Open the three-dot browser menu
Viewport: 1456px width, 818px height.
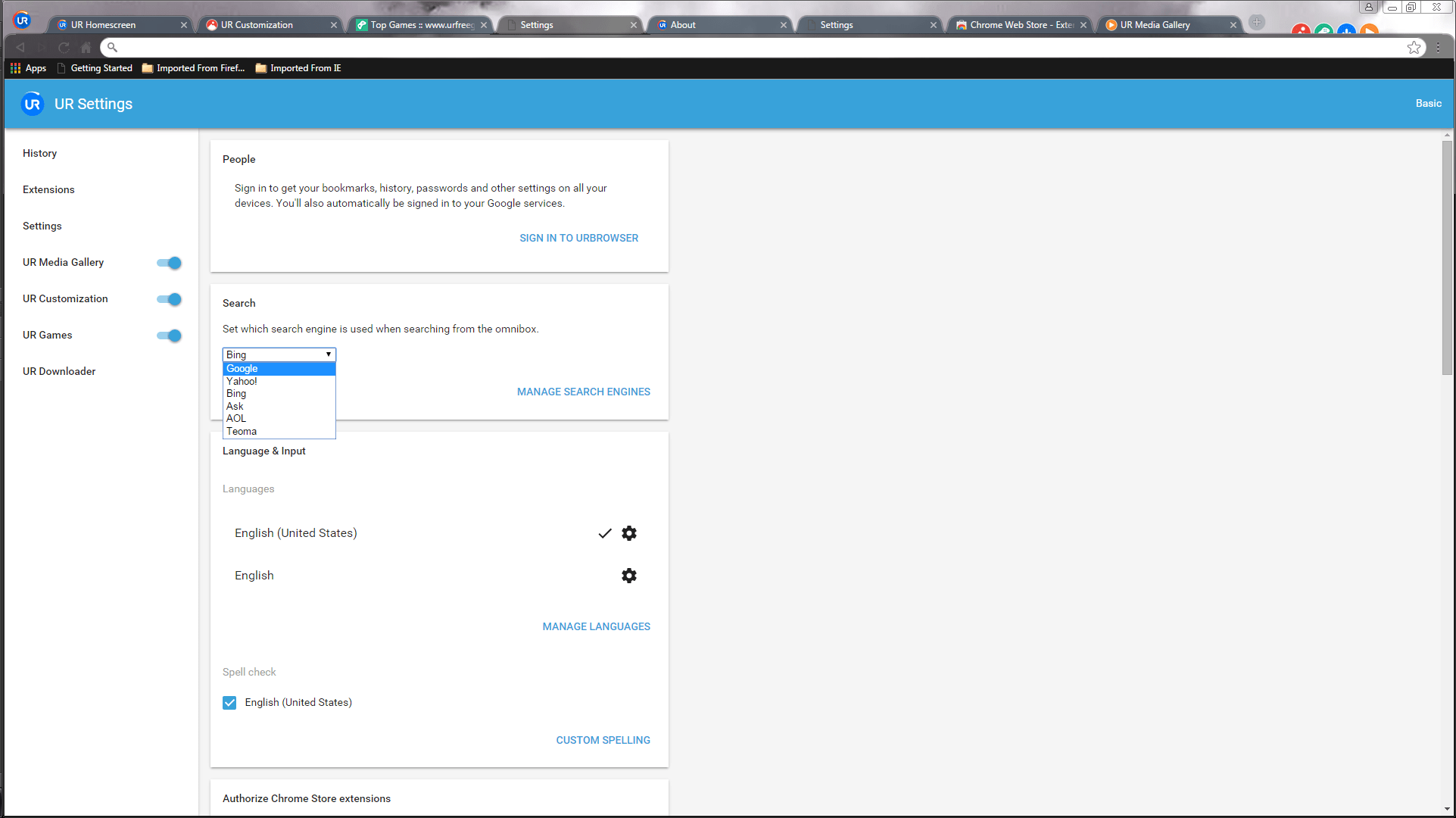click(1439, 48)
